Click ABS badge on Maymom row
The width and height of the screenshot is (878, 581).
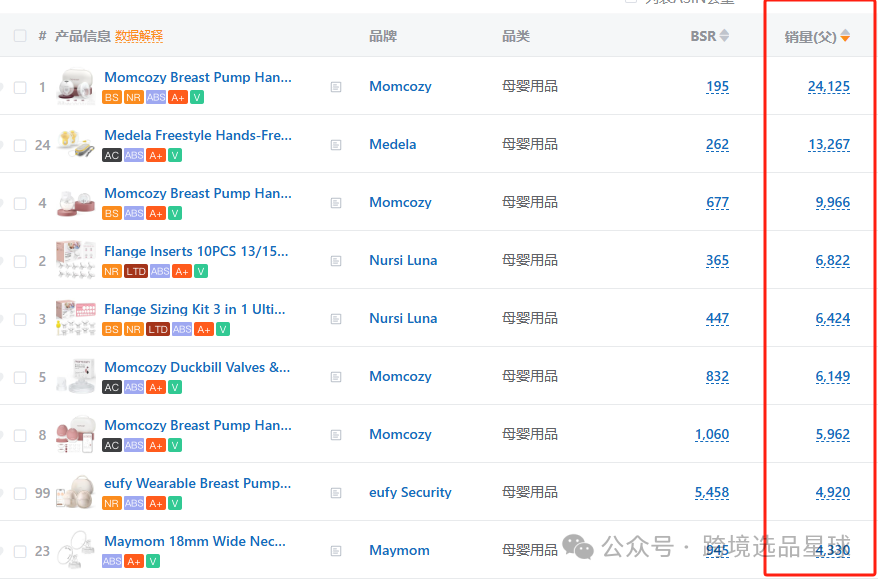(112, 561)
